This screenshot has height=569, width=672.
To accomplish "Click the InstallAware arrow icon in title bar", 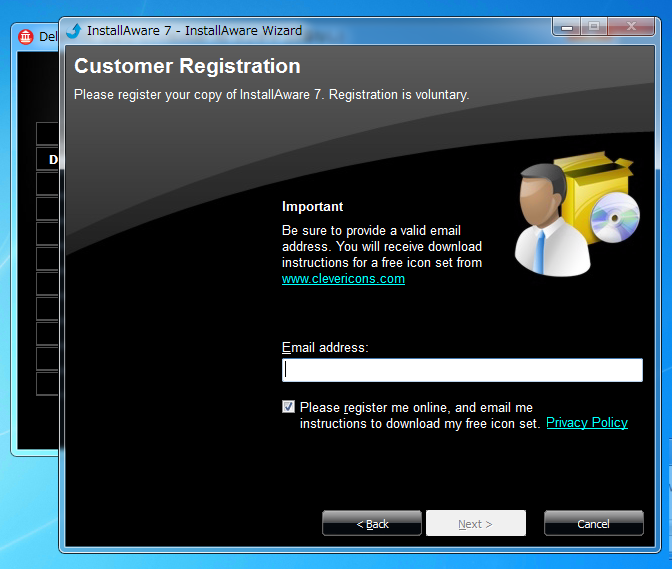I will pyautogui.click(x=74, y=31).
